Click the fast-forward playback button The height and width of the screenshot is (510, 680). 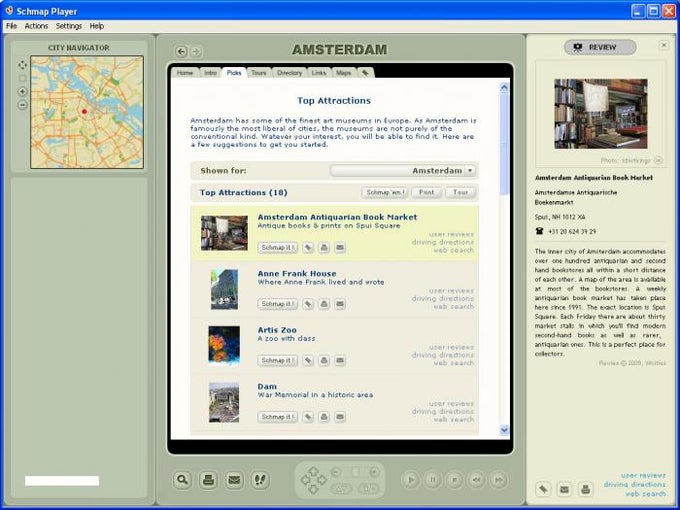(x=499, y=480)
